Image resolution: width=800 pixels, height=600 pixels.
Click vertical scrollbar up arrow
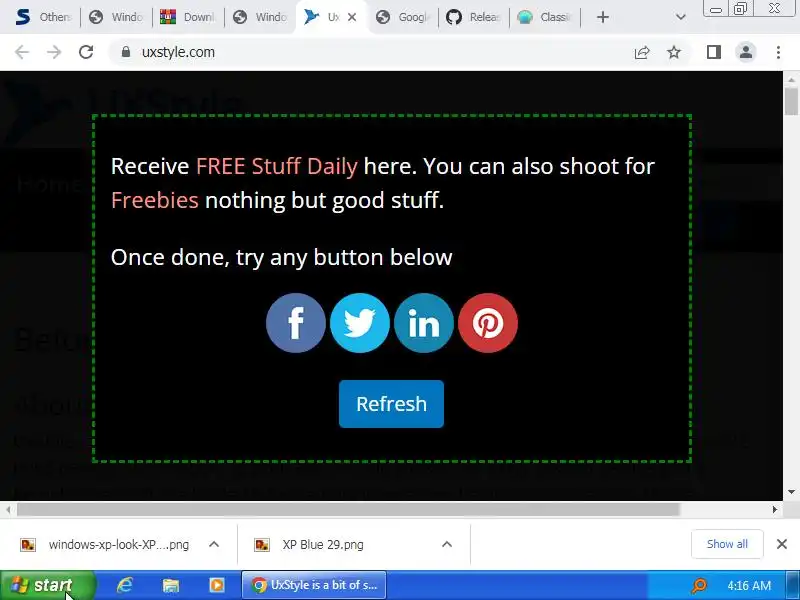pos(791,80)
